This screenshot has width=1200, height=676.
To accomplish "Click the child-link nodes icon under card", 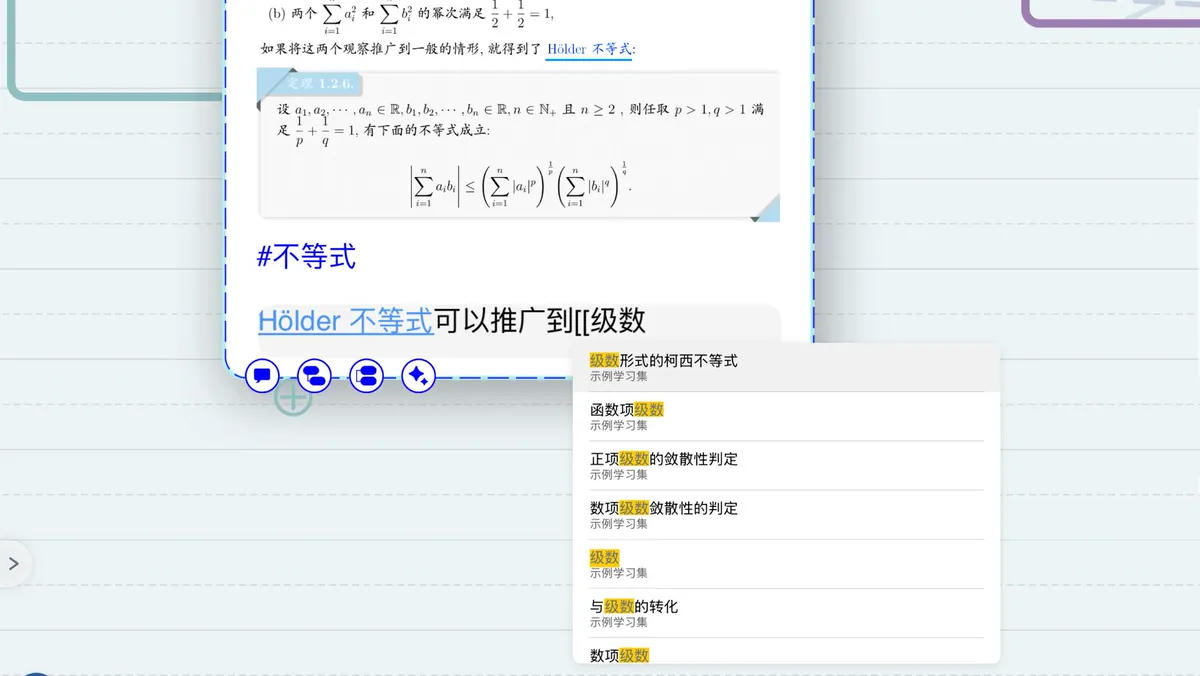I will 314,376.
